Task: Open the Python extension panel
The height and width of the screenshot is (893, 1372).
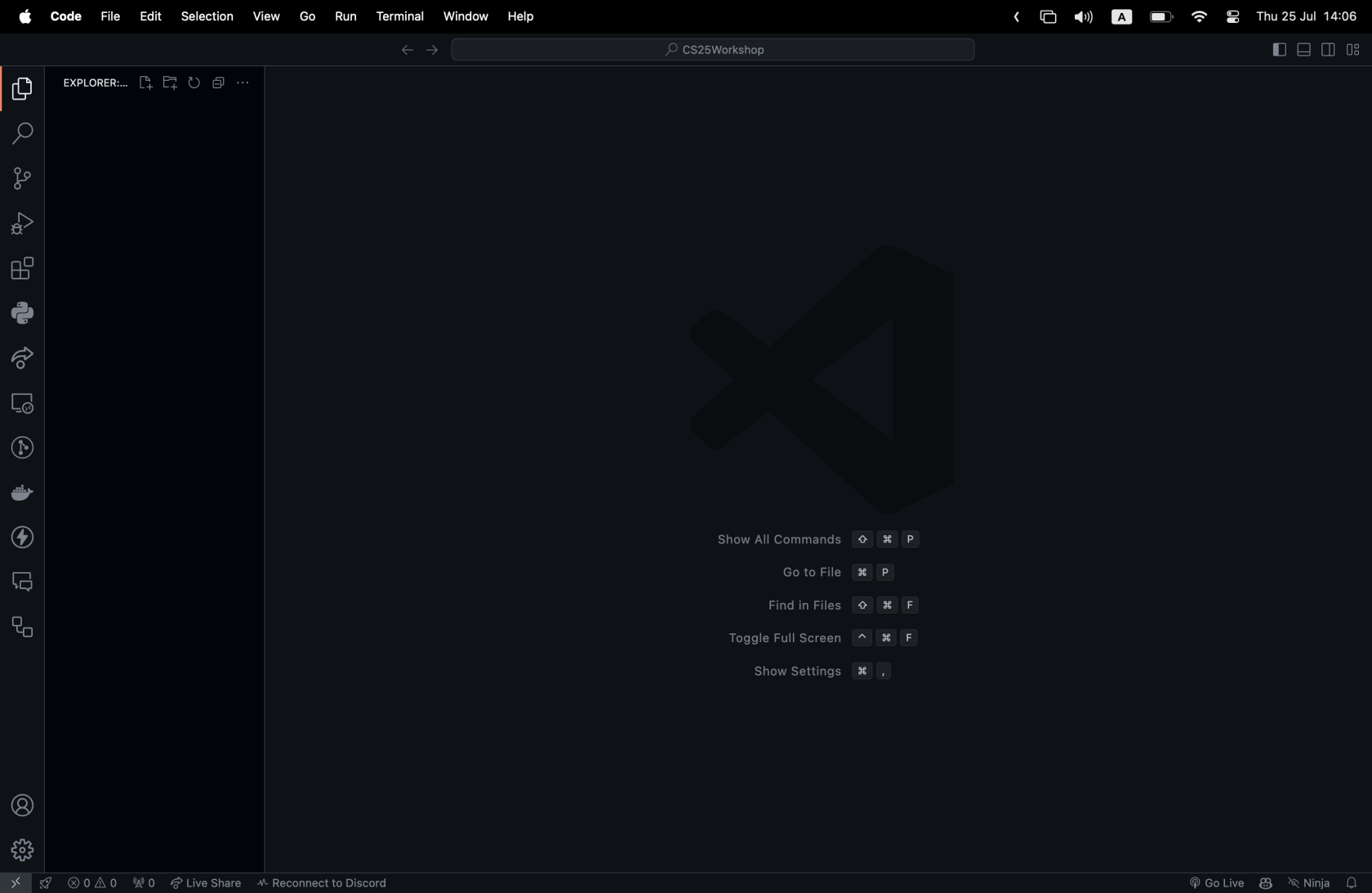Action: click(22, 313)
